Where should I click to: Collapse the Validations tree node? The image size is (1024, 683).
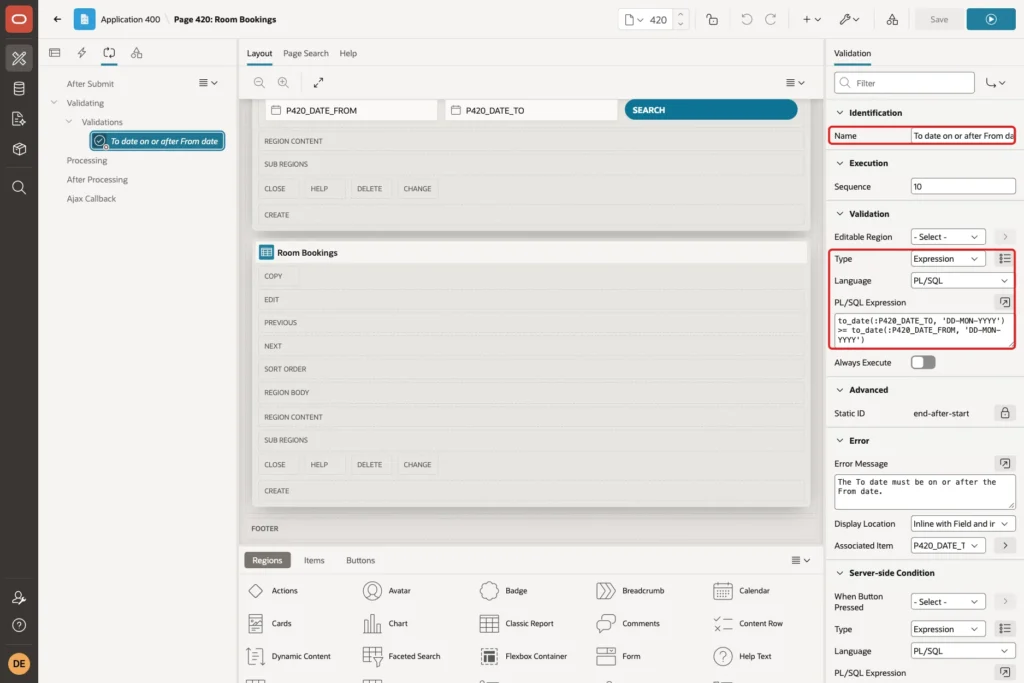(69, 121)
